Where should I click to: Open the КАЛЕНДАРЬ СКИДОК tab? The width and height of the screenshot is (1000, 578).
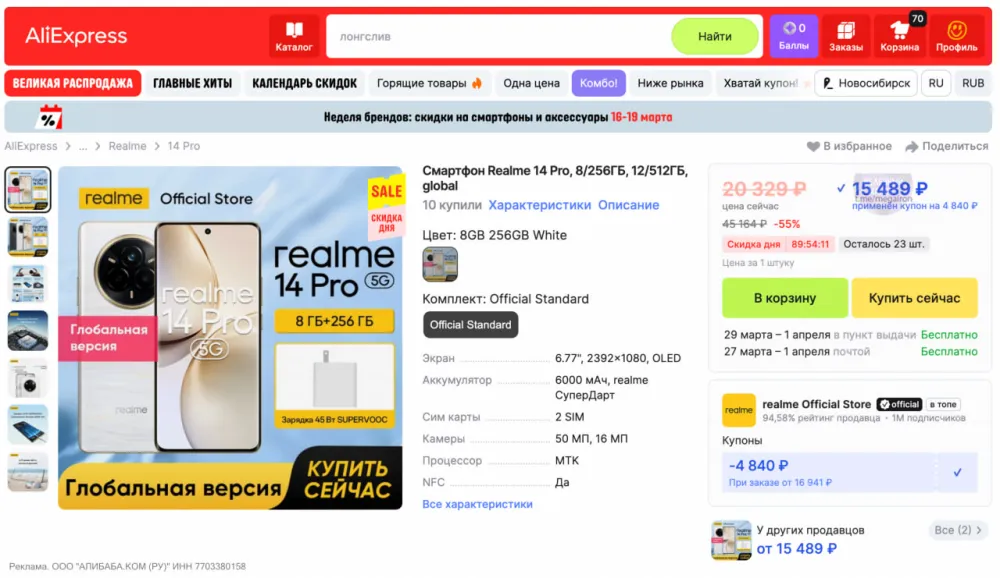click(304, 83)
